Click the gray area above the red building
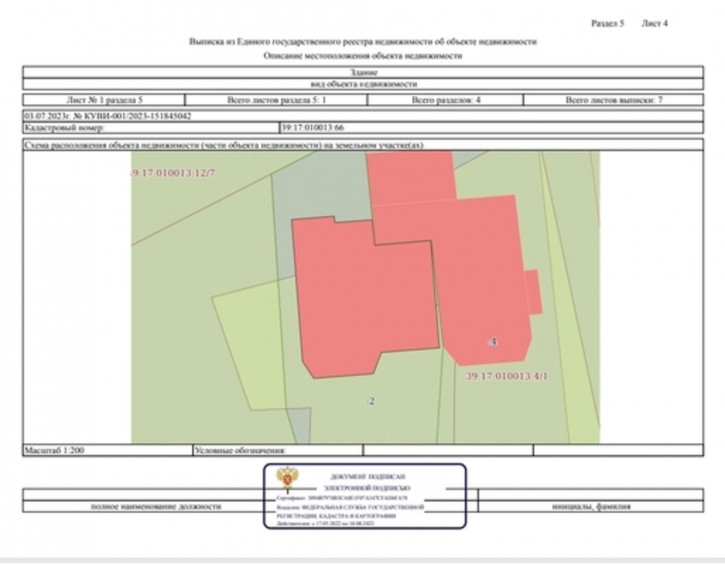Screen dimensions: 725x565 [320, 190]
